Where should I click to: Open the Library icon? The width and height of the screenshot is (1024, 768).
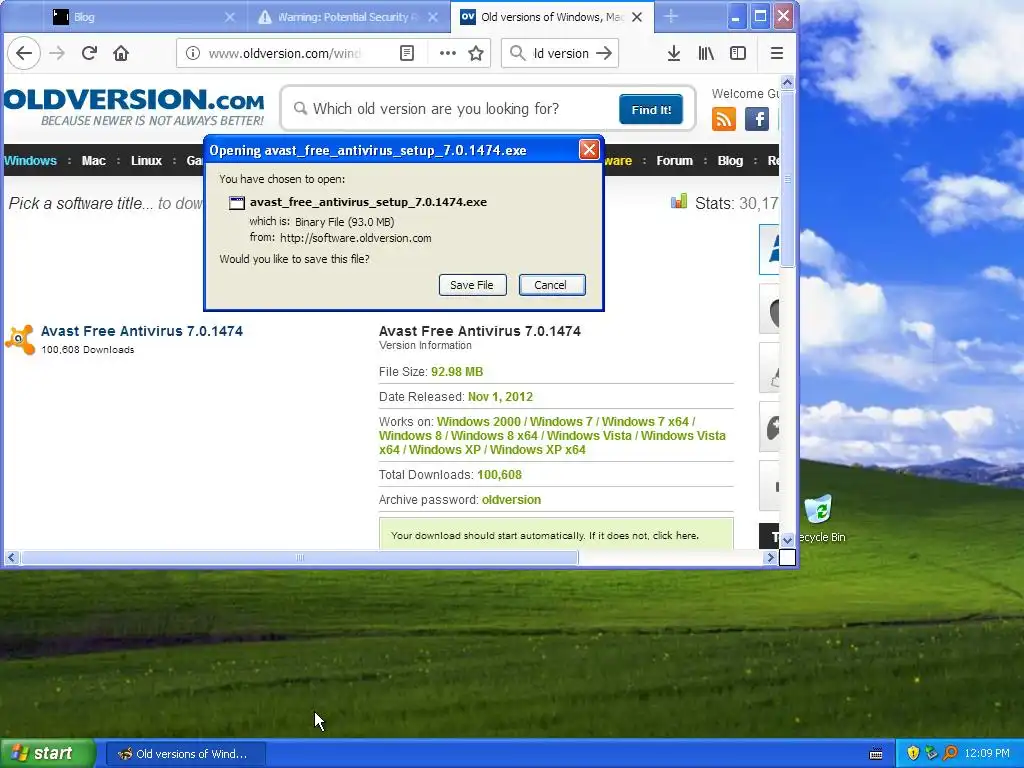[706, 53]
